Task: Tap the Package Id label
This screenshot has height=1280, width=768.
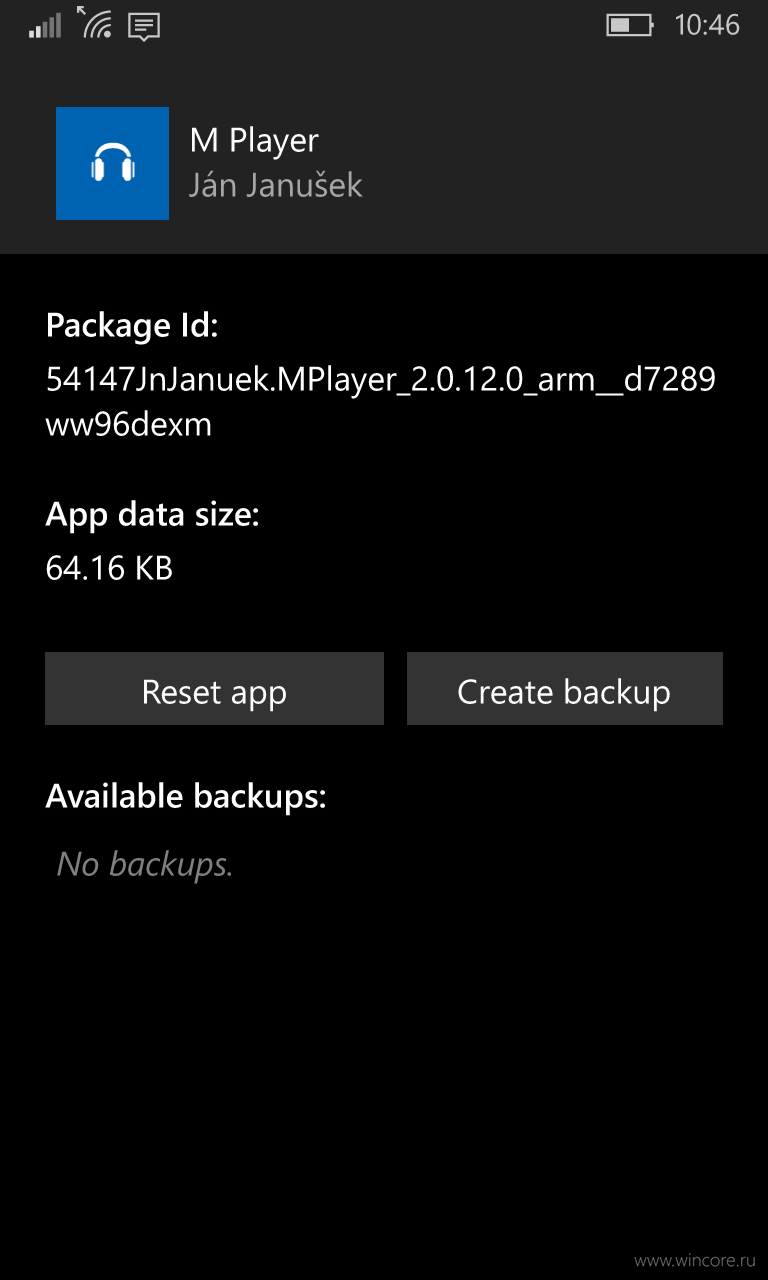Action: (132, 326)
